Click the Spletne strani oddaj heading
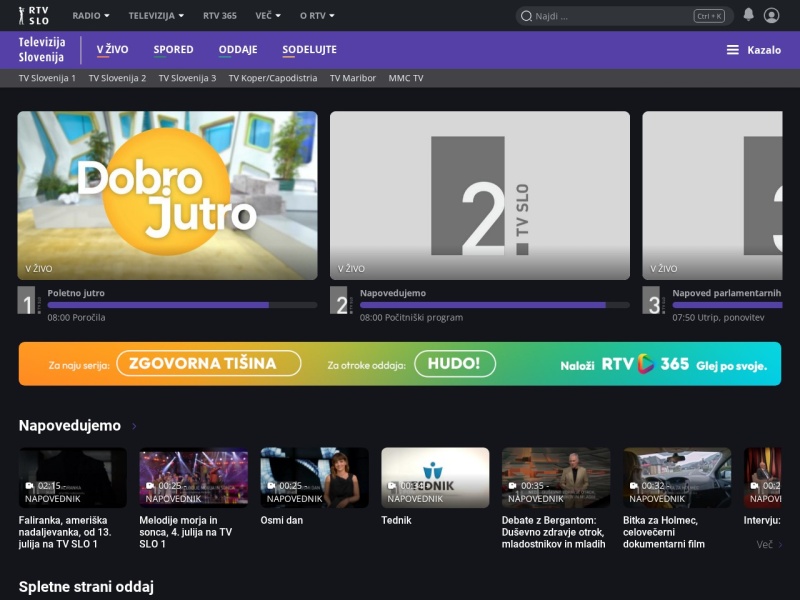Screen dimensions: 800x600 pos(86,587)
